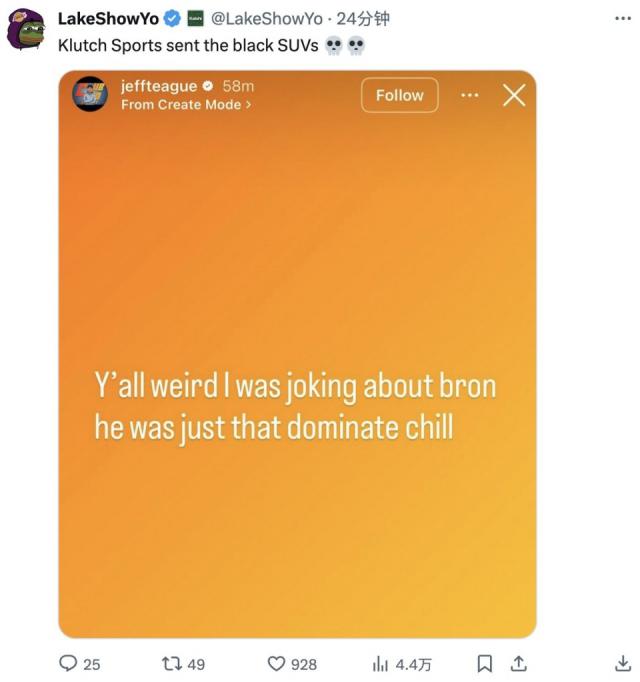
Task: Open tweet more options ellipsis
Action: [x=622, y=18]
